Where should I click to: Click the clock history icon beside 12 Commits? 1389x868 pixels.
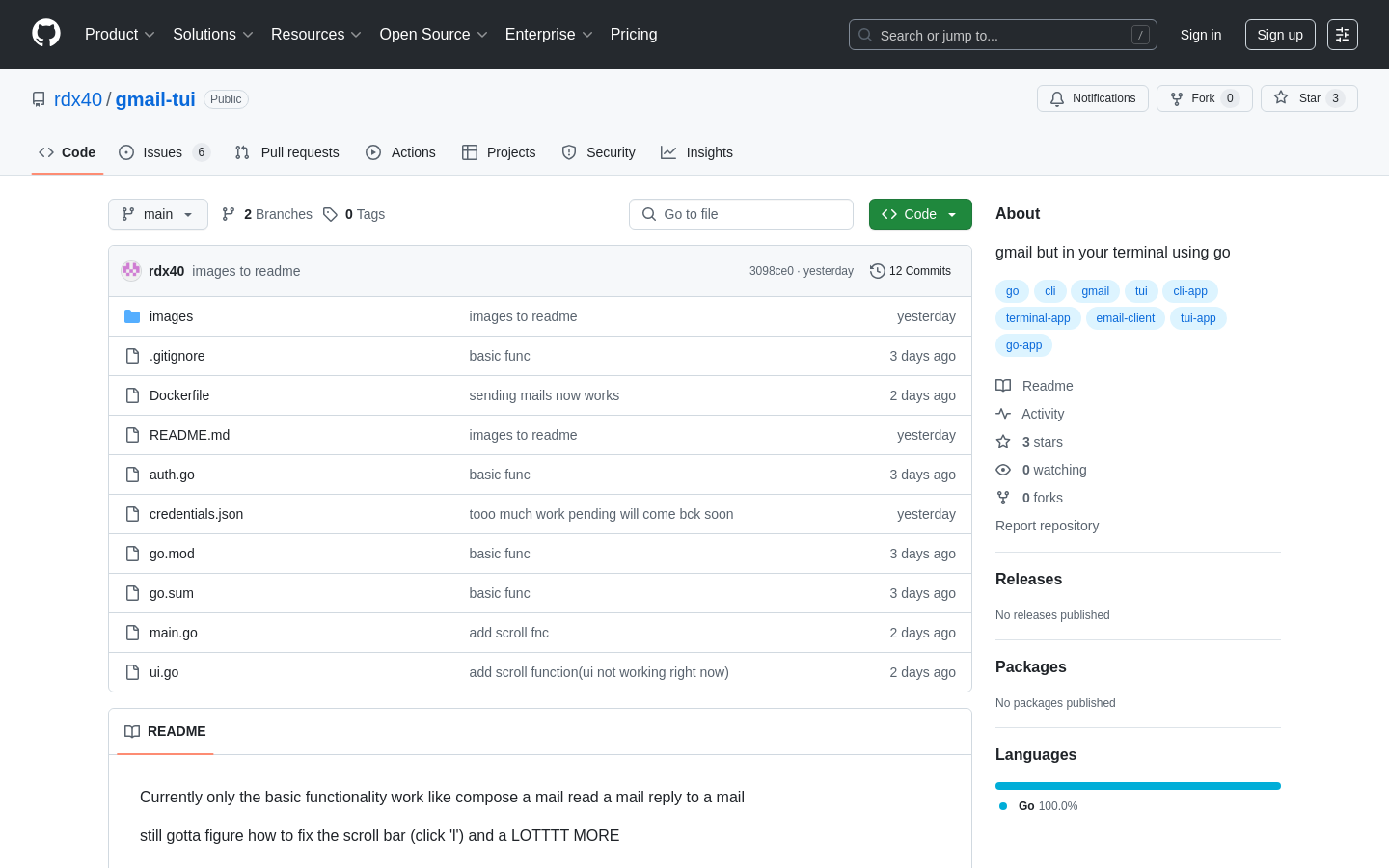(878, 271)
